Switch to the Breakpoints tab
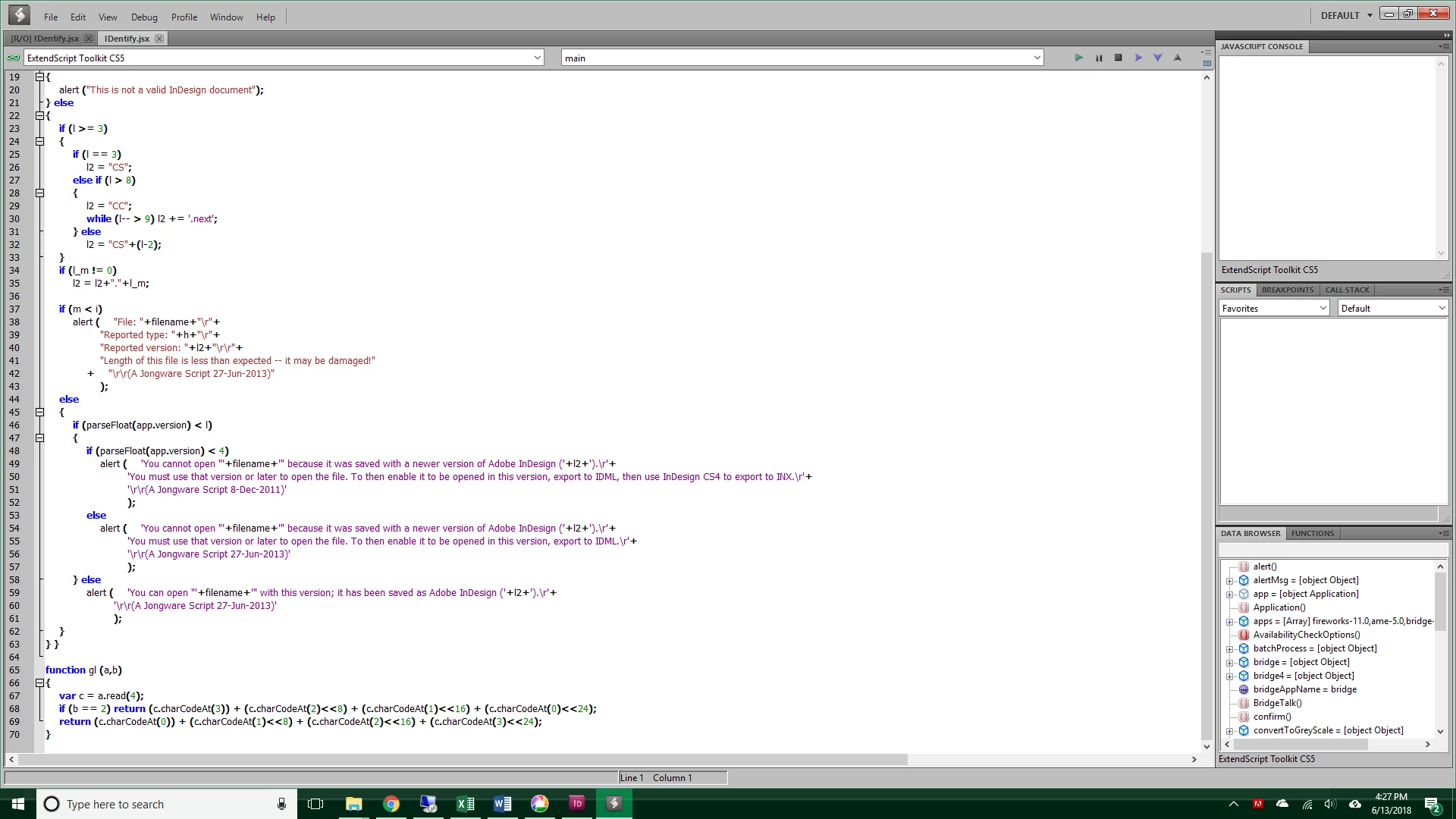1456x819 pixels. [x=1287, y=290]
